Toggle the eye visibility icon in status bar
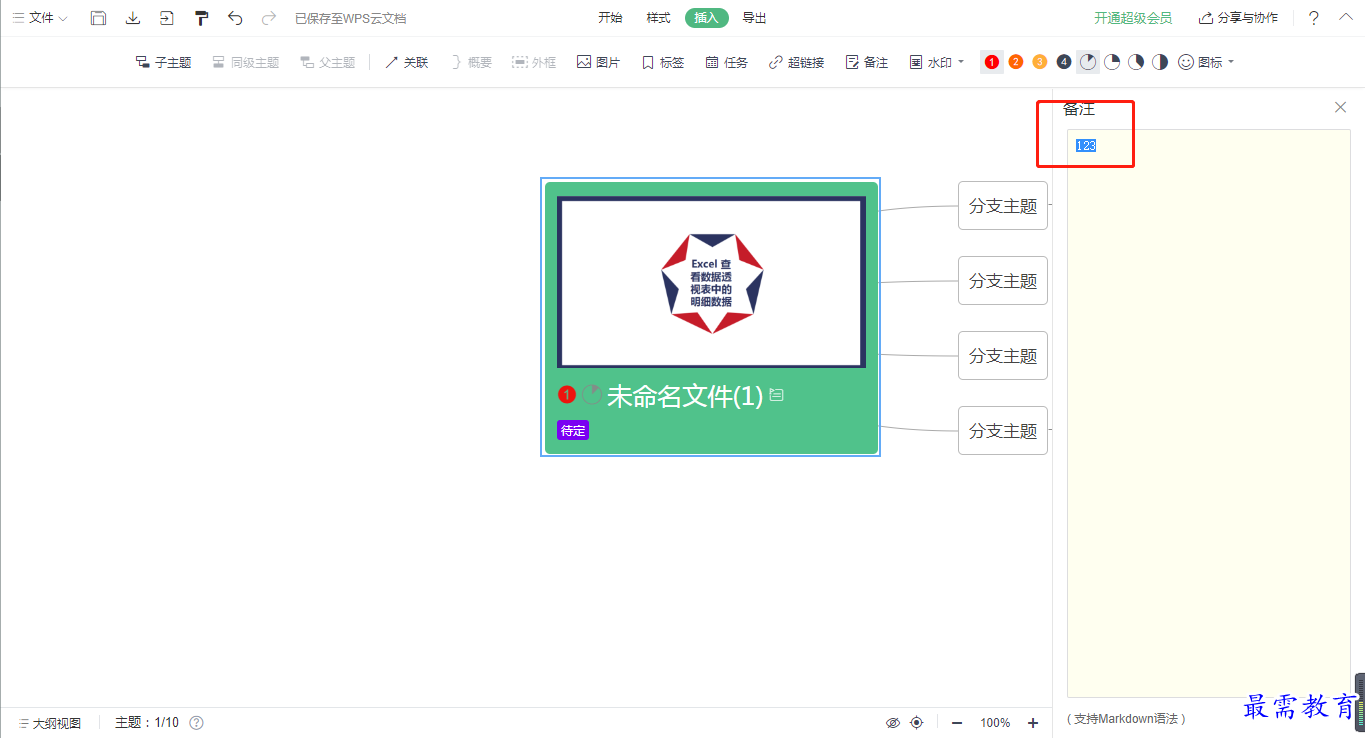The height and width of the screenshot is (738, 1365). point(893,723)
